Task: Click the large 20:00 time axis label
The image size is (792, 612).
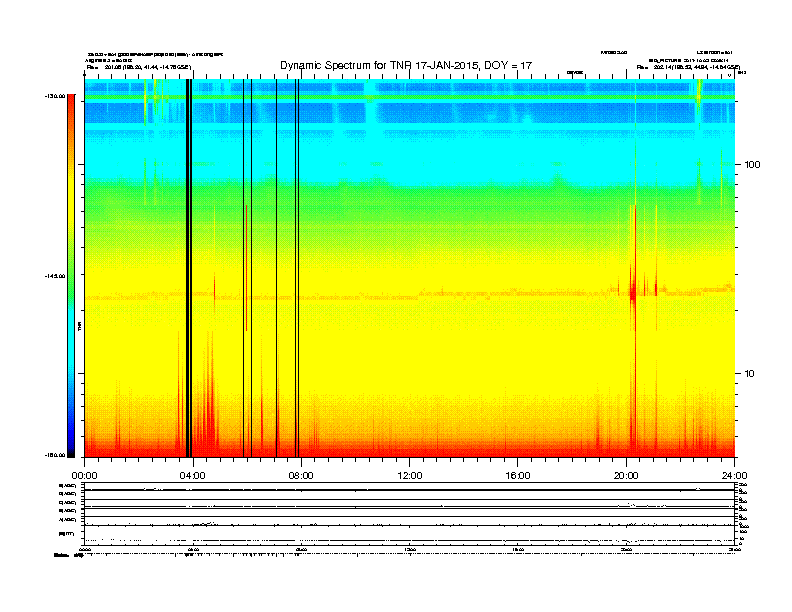Action: (x=626, y=476)
